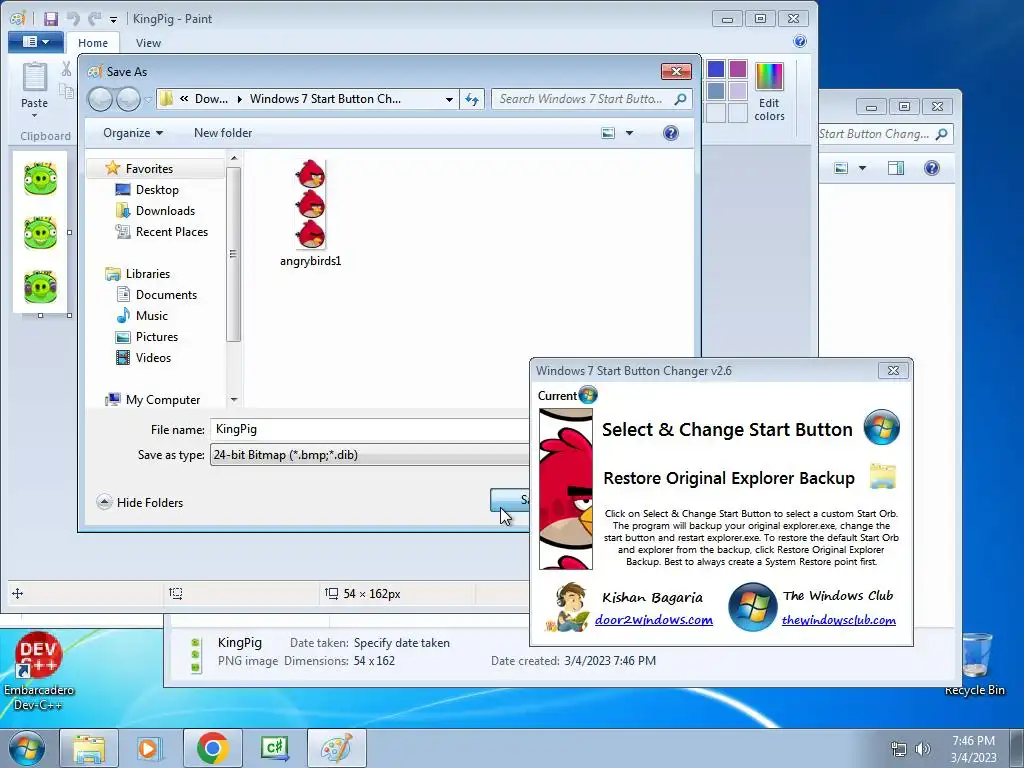This screenshot has width=1024, height=768.
Task: Click the Undo arrow in Paint title bar
Action: click(x=73, y=19)
